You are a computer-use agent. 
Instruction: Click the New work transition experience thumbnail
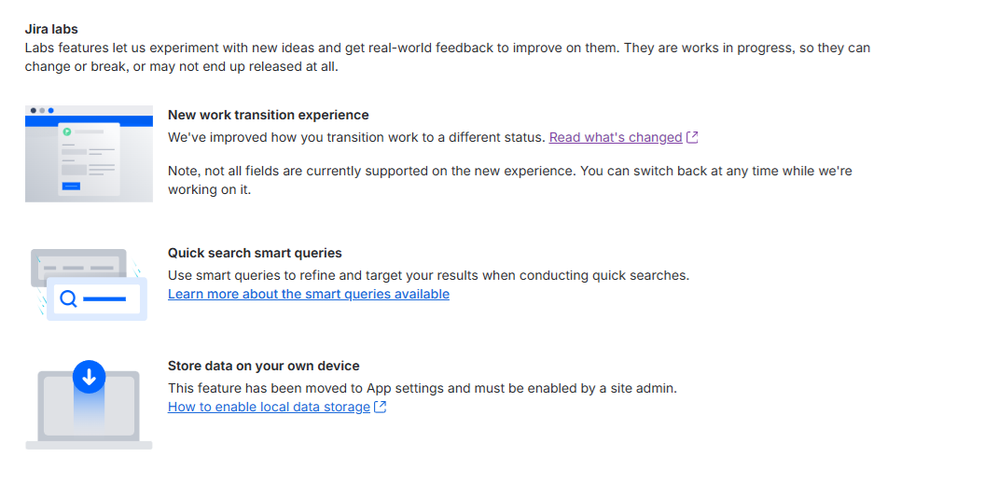pos(89,154)
